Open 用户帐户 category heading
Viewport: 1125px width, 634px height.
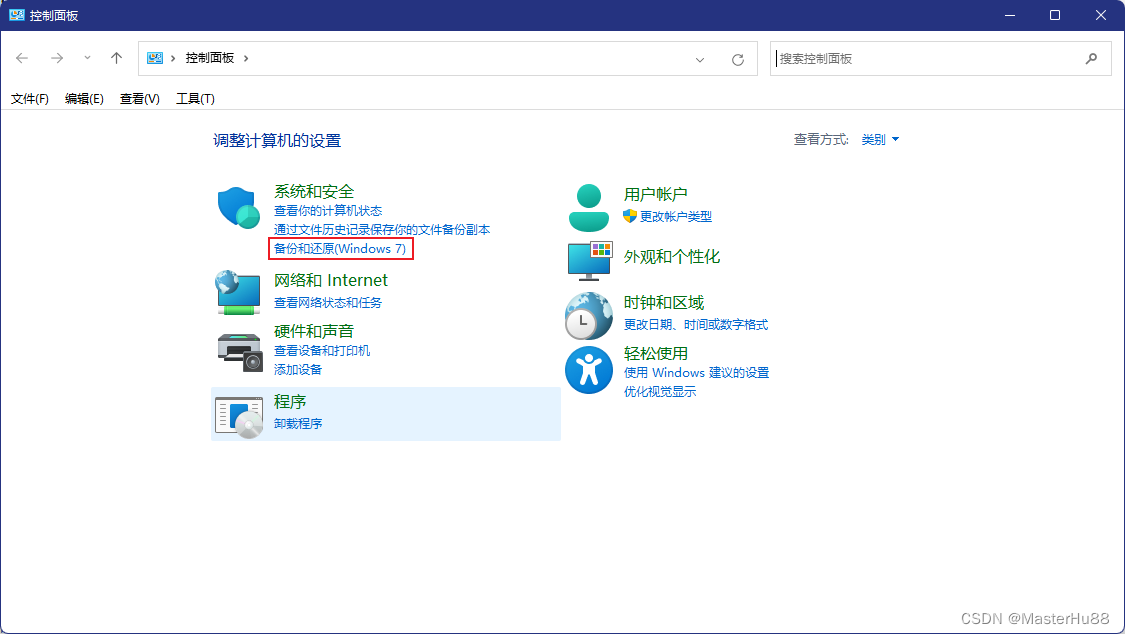pyautogui.click(x=655, y=194)
